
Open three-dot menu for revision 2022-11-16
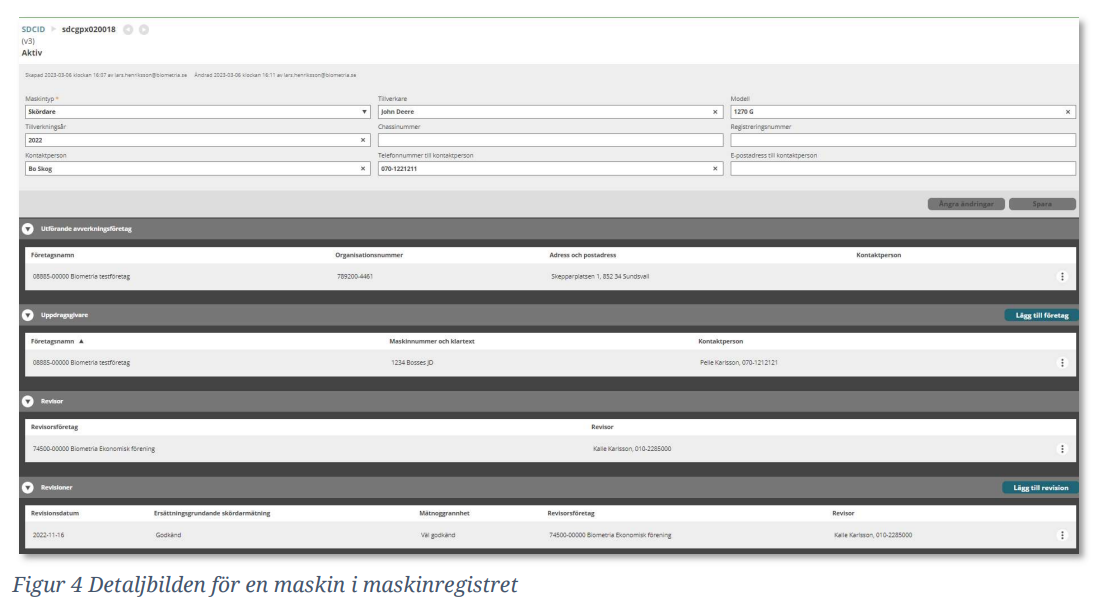(x=1062, y=535)
